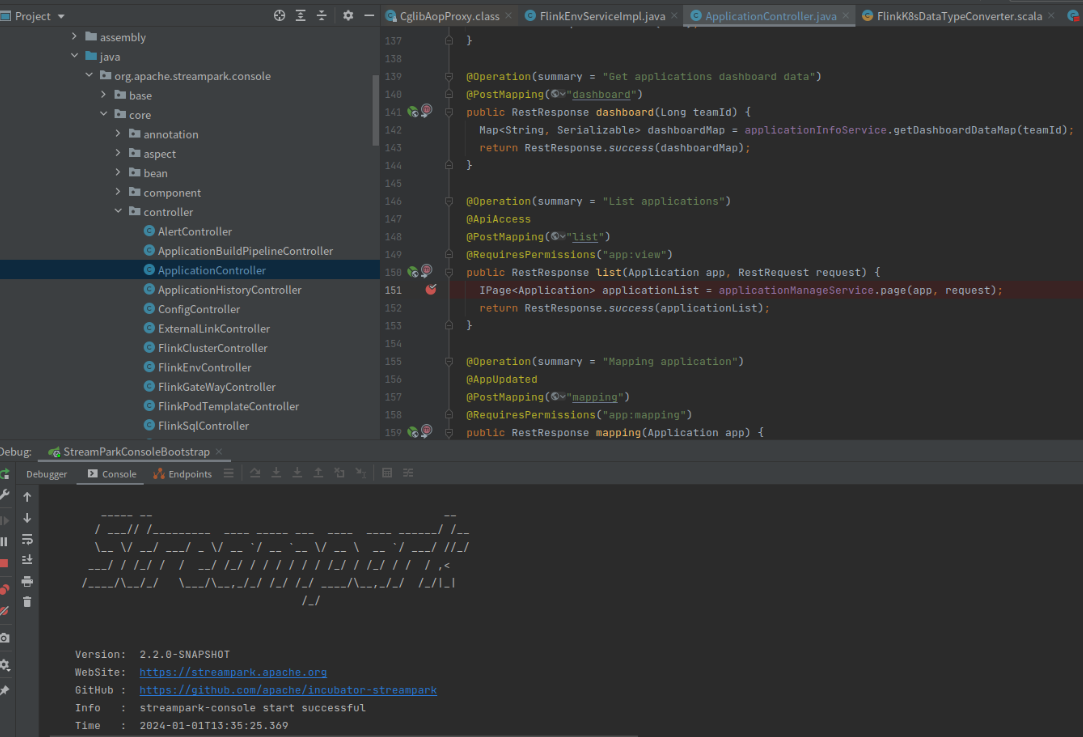Screen dimensions: 1083x737
Task: Open the GitHub incubator-streampark link
Action: 287,690
